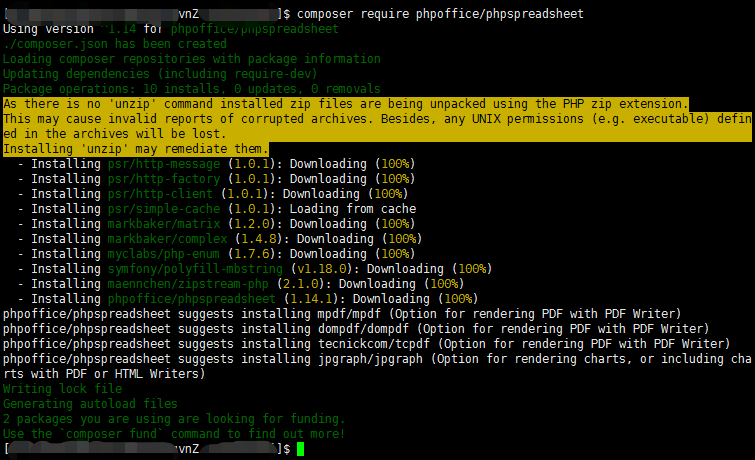This screenshot has width=755, height=460.
Task: Click package name markbaker/matrix
Action: click(164, 223)
